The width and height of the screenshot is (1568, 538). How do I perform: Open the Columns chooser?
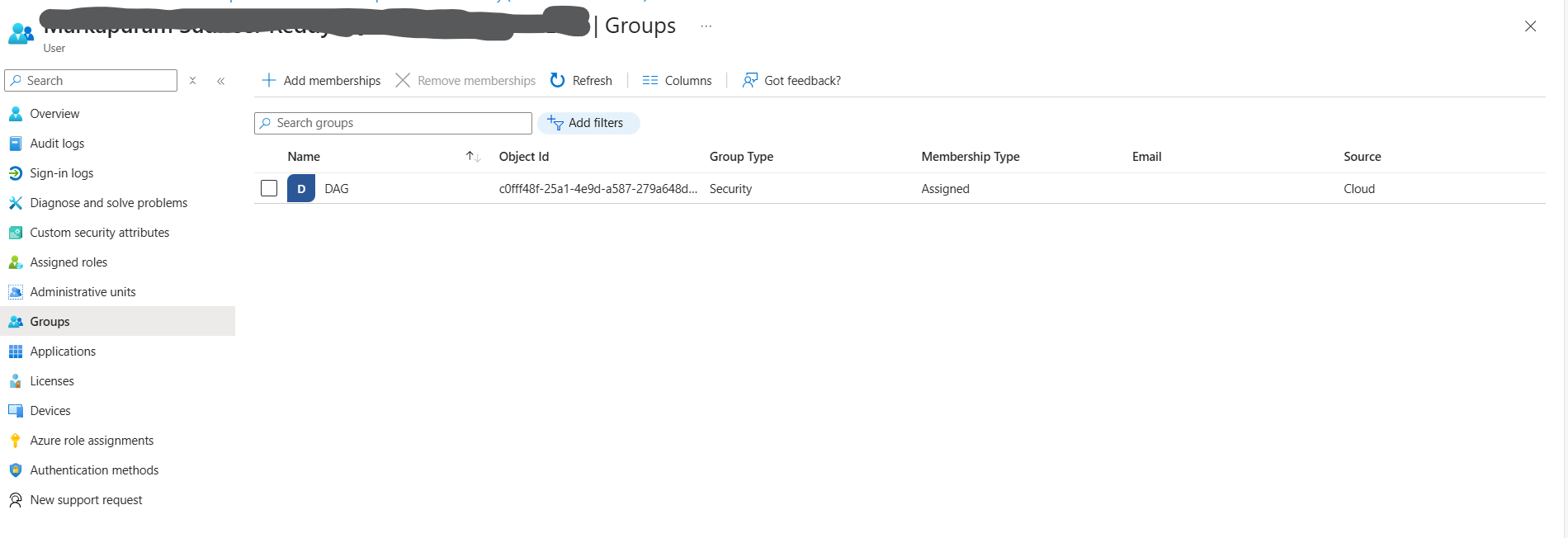pyautogui.click(x=677, y=80)
